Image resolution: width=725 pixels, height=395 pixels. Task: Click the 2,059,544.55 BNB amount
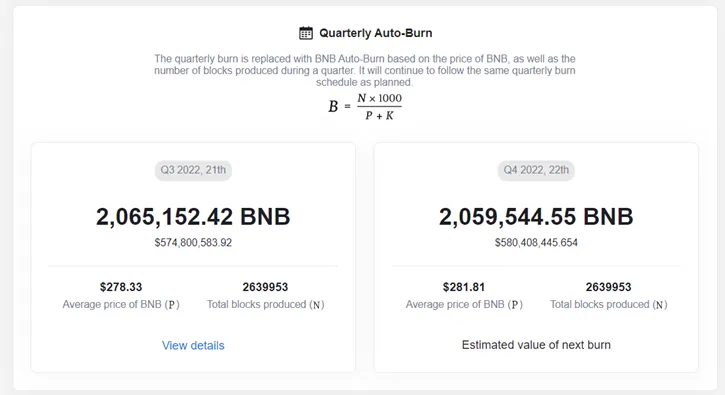(536, 216)
